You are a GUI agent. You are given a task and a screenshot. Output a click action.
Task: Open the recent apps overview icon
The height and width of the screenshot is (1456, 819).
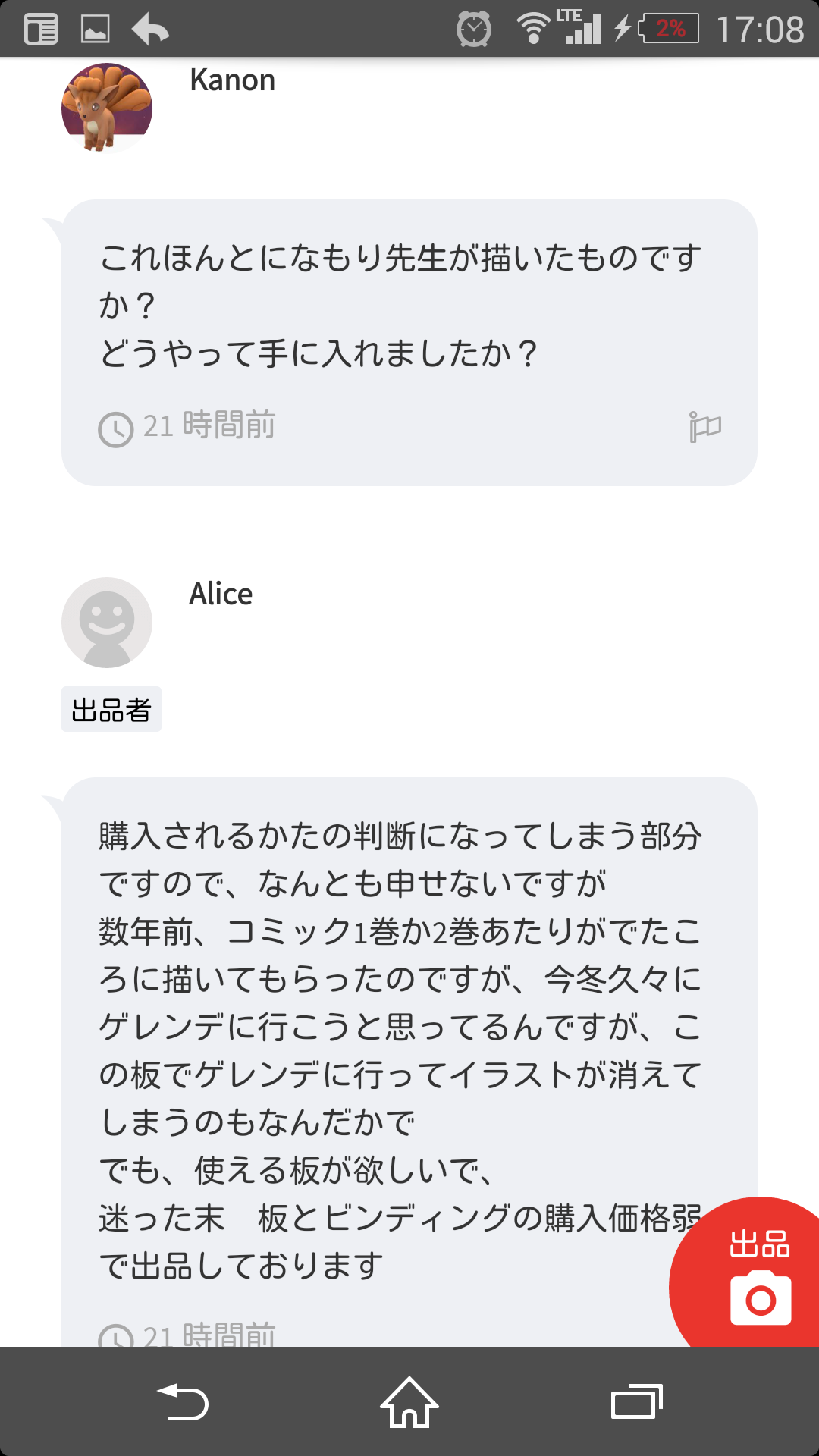click(636, 1401)
